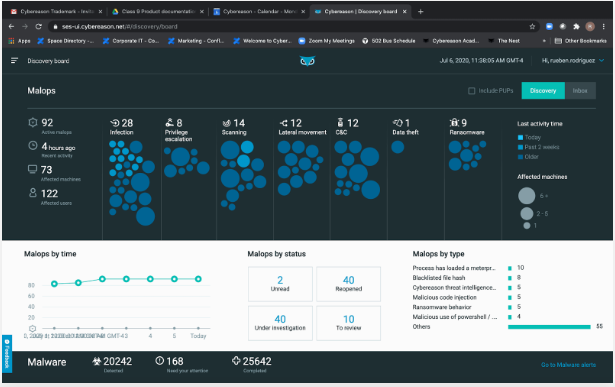Bookmark page with the star icon
The height and width of the screenshot is (387, 615).
coord(532,26)
